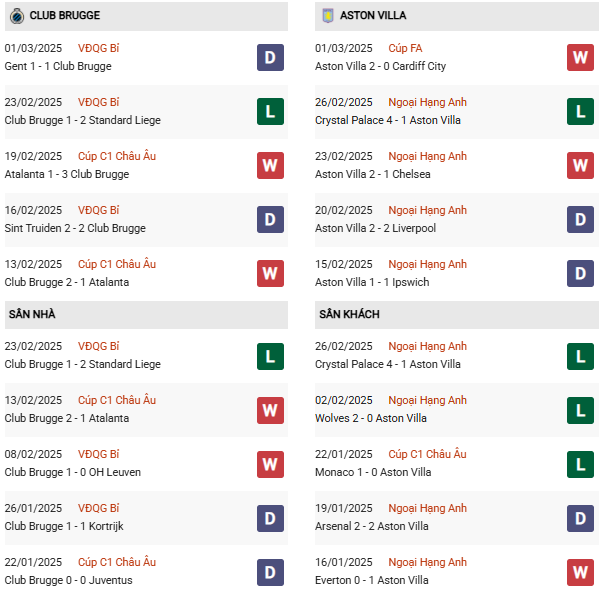
Task: Click the D badge for Gent vs Club Brugge
Action: [x=270, y=57]
